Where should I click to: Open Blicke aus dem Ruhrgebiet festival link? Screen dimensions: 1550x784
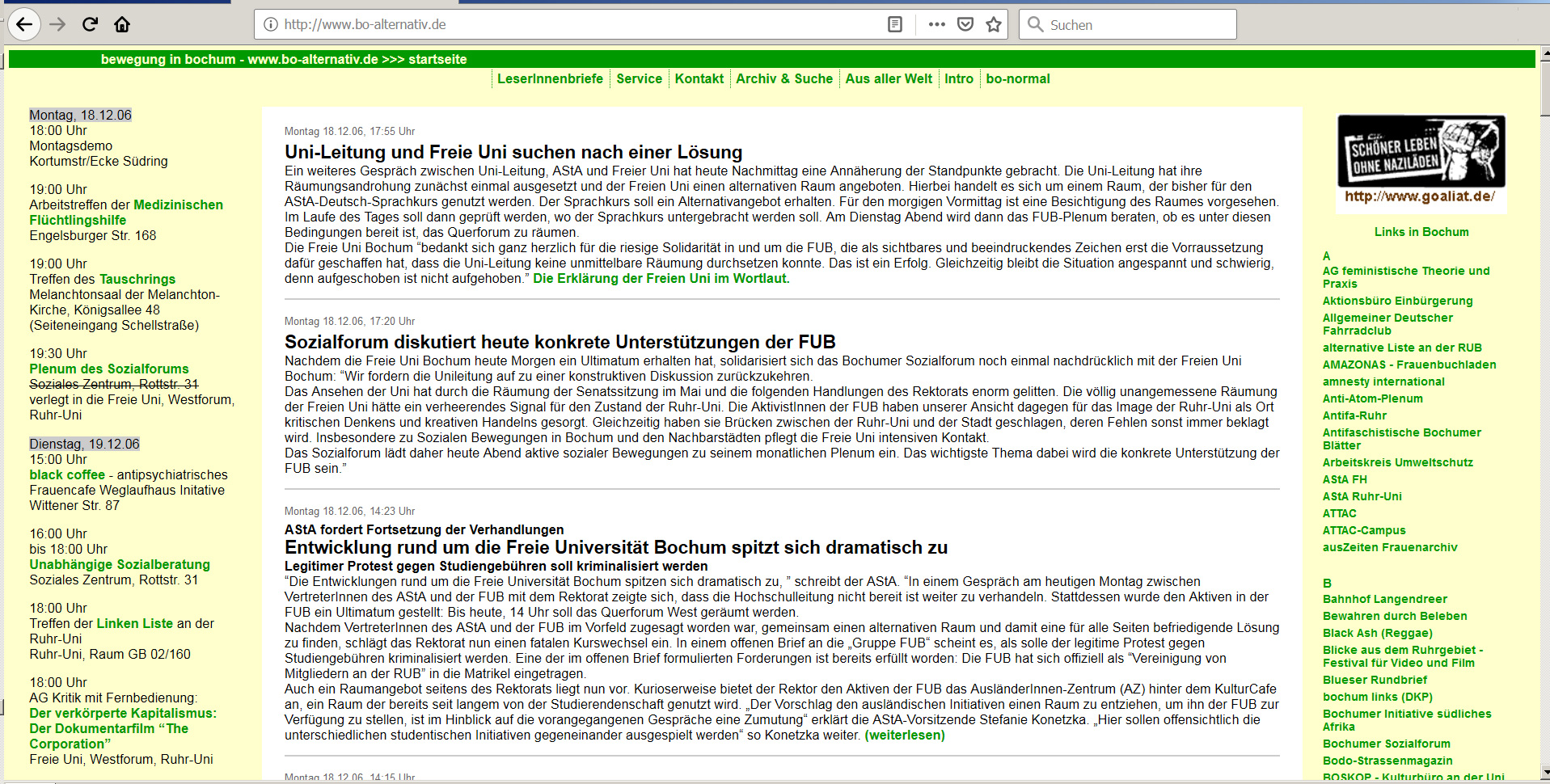pyautogui.click(x=1403, y=656)
